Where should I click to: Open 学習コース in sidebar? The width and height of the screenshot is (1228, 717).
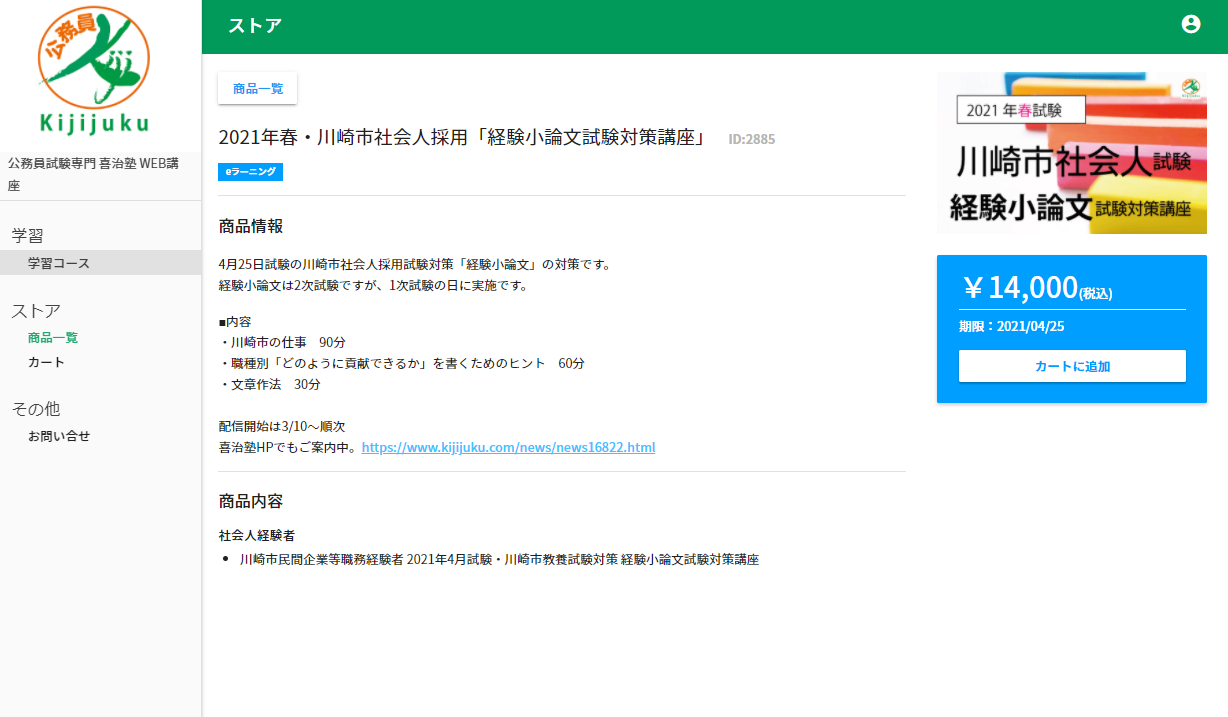coord(100,263)
